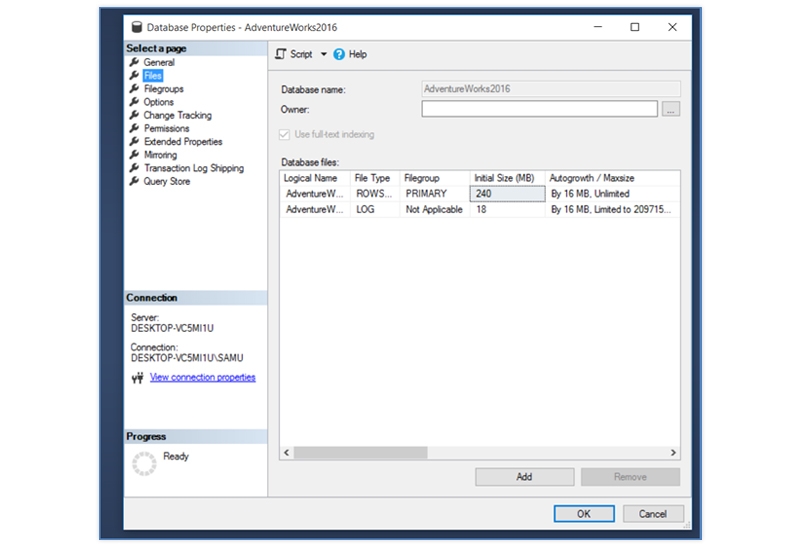Click the wrench icon beside Filegroups
Screen dimensions: 800x548
pos(134,89)
